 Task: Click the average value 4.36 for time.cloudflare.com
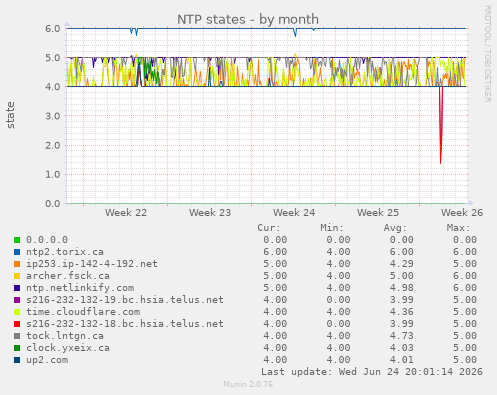[x=402, y=312]
